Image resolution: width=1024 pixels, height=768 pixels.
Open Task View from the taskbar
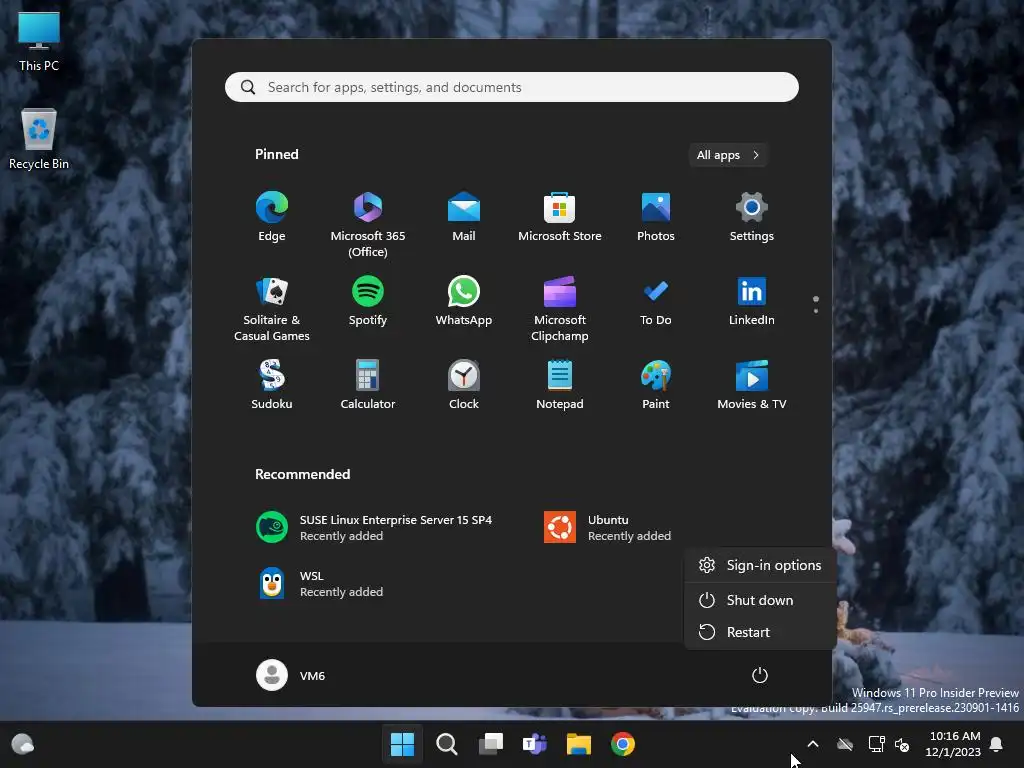pos(491,744)
